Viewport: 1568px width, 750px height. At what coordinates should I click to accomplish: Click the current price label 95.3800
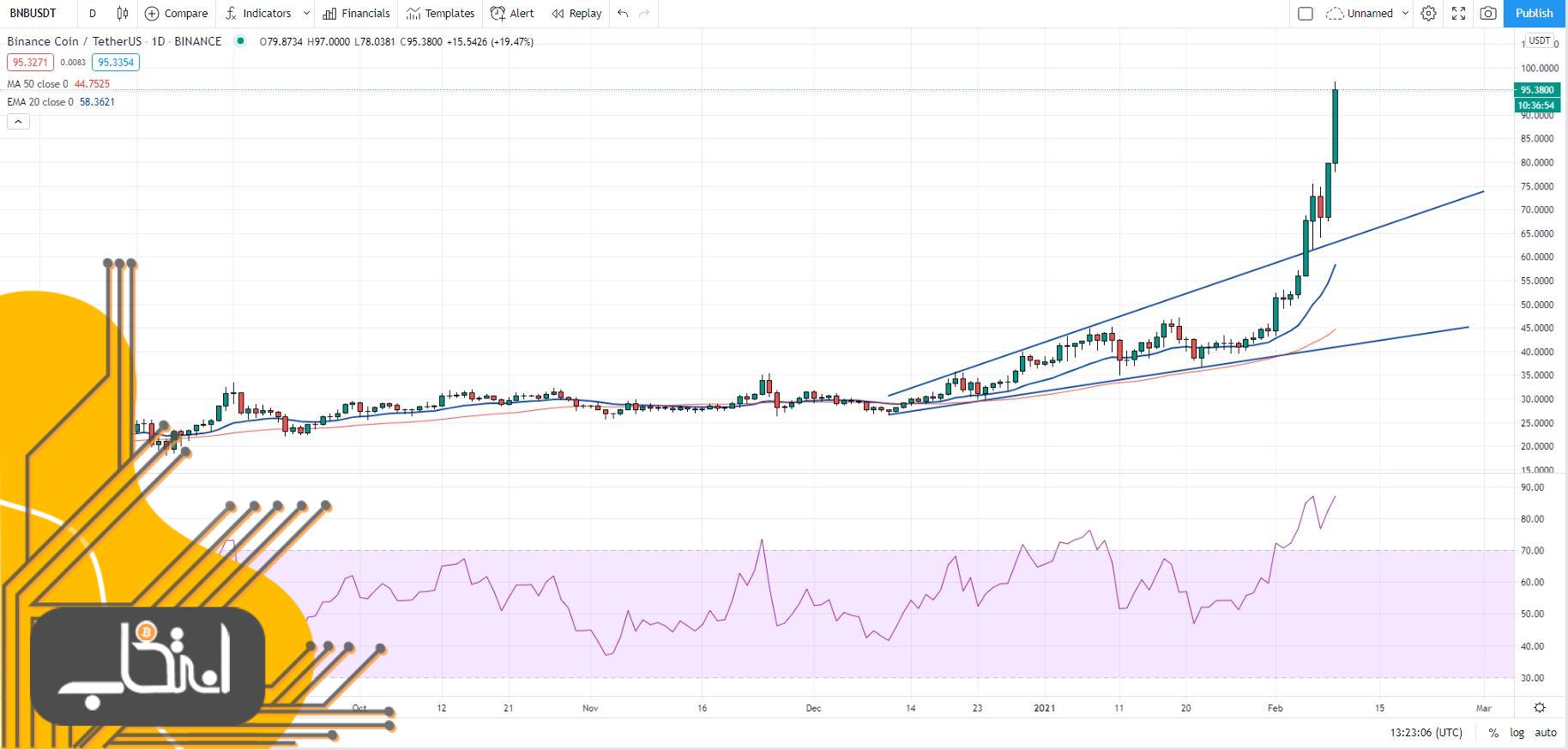click(1537, 89)
